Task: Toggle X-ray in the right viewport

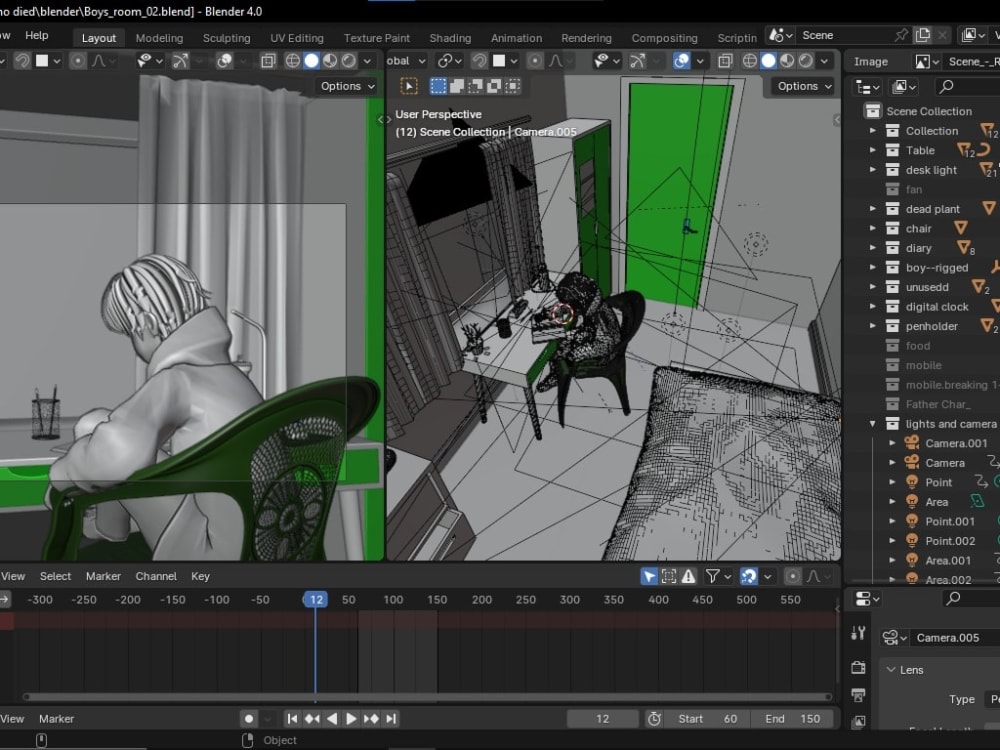Action: 725,61
